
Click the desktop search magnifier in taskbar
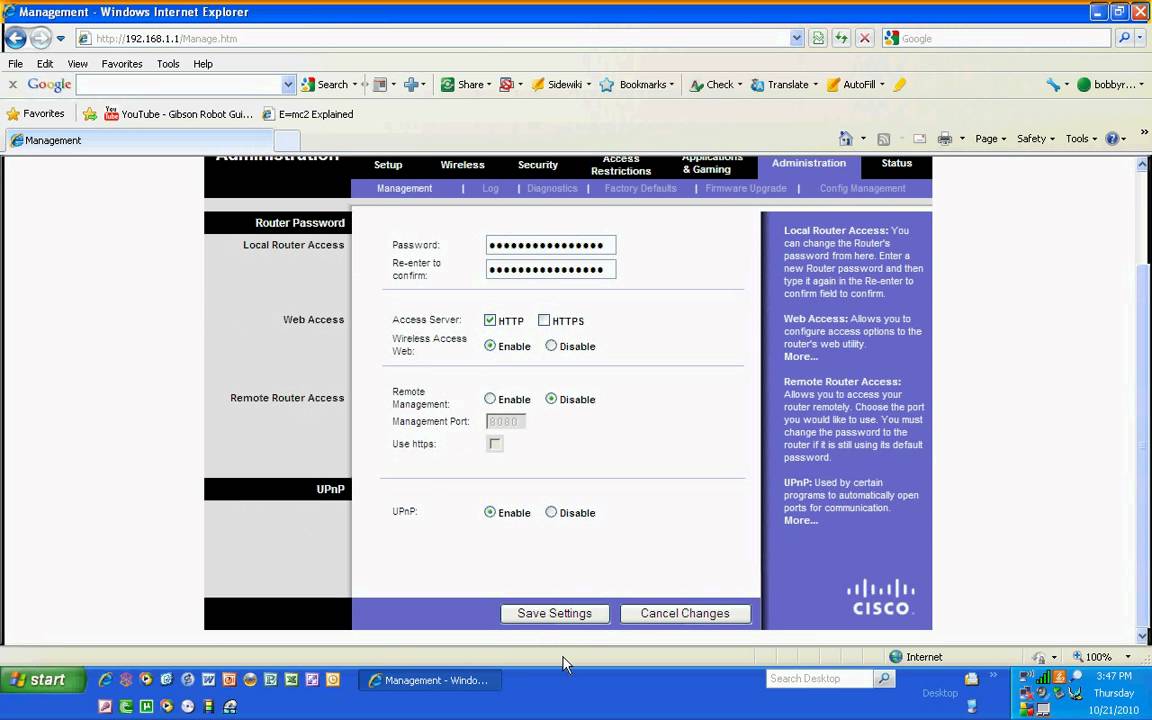click(x=885, y=678)
